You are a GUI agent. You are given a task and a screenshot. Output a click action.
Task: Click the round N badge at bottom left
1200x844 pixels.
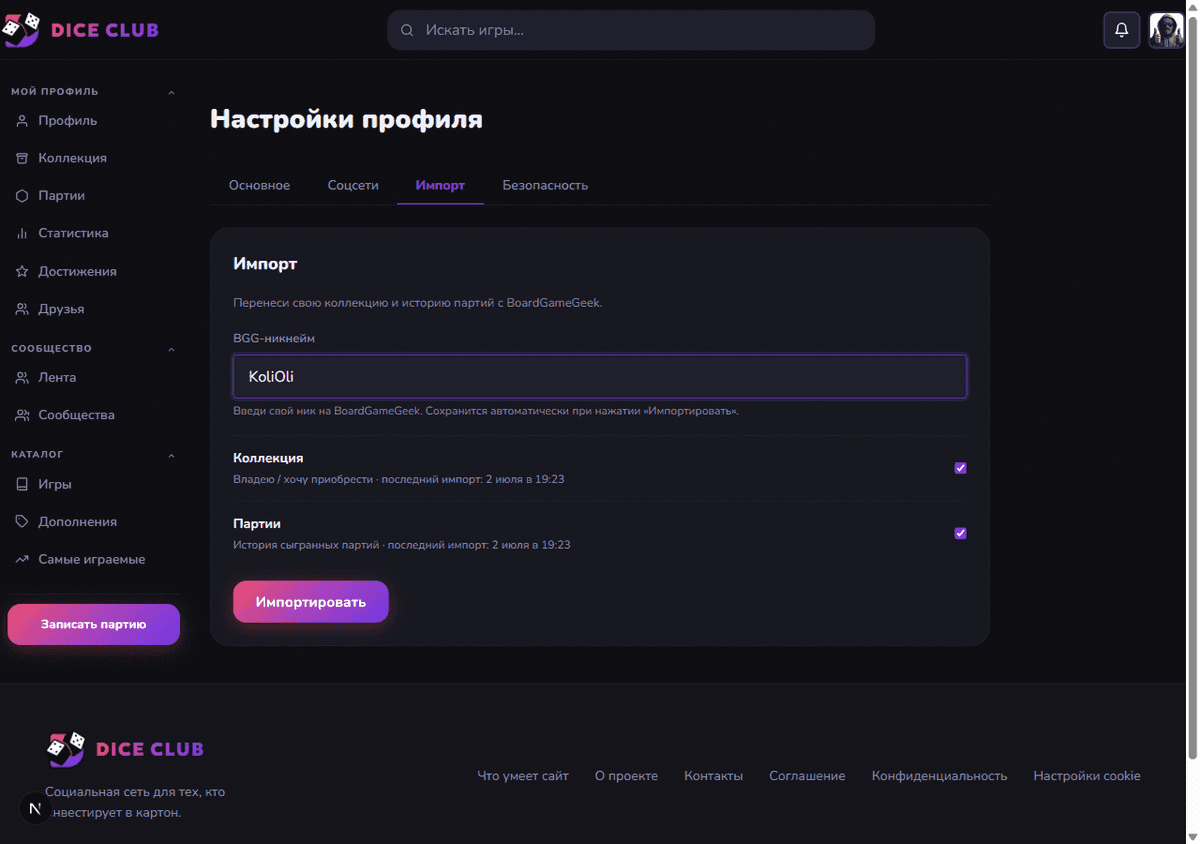point(35,808)
